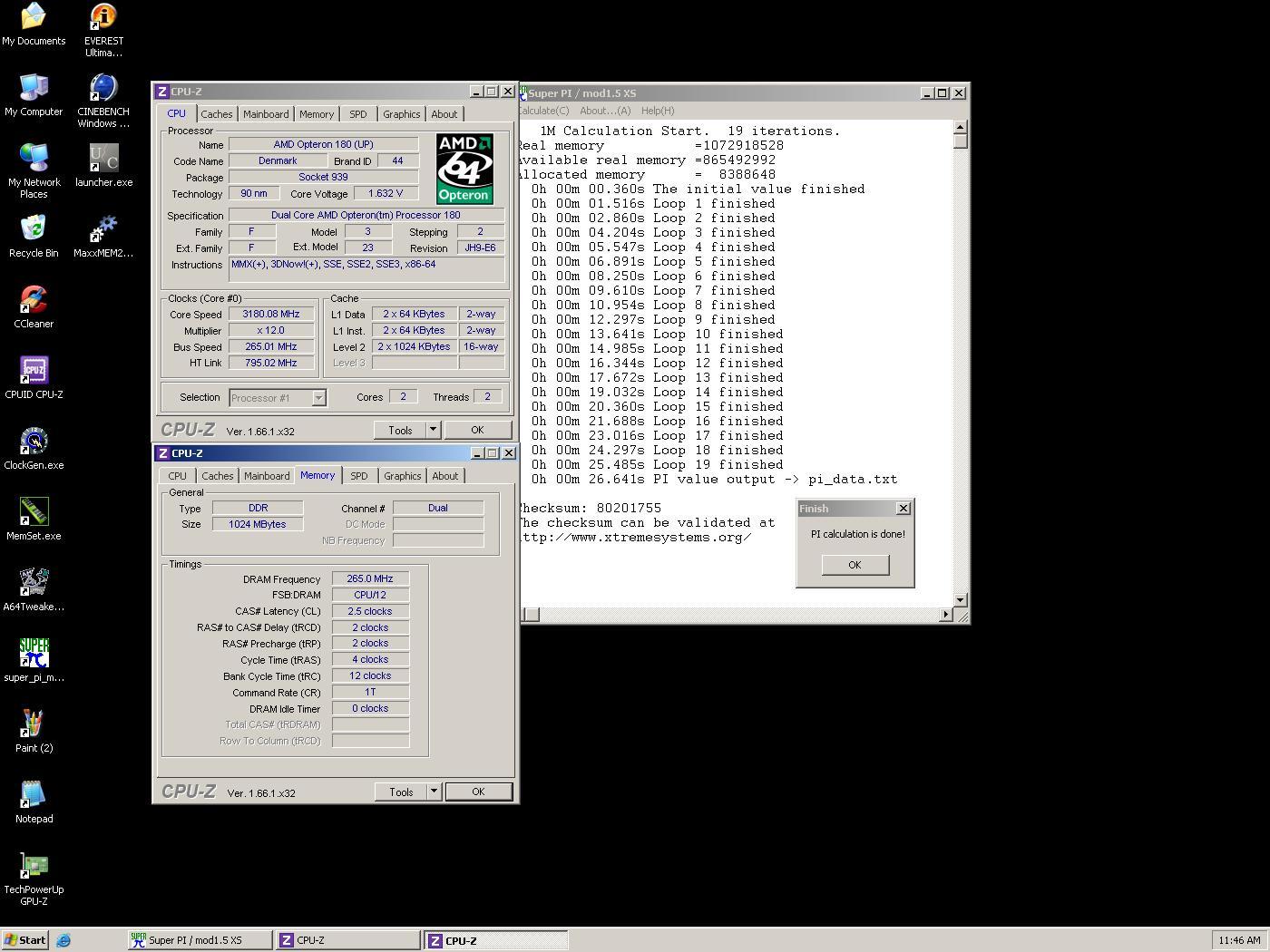The image size is (1270, 952).
Task: Click the taskbar clock showing 11:46 AM
Action: click(x=1239, y=940)
